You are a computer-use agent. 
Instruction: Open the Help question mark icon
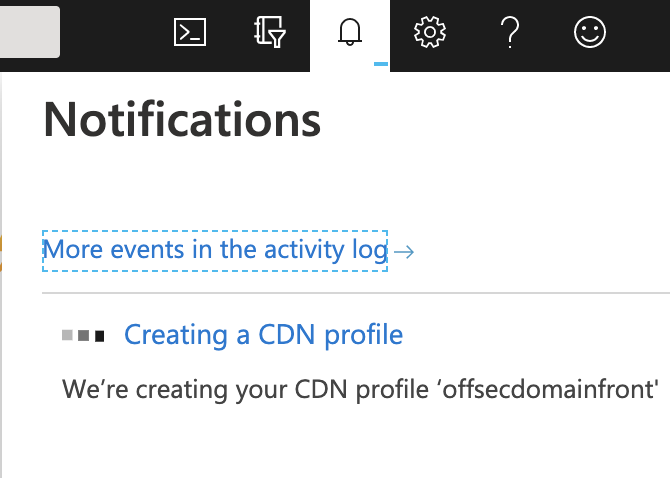[x=510, y=32]
